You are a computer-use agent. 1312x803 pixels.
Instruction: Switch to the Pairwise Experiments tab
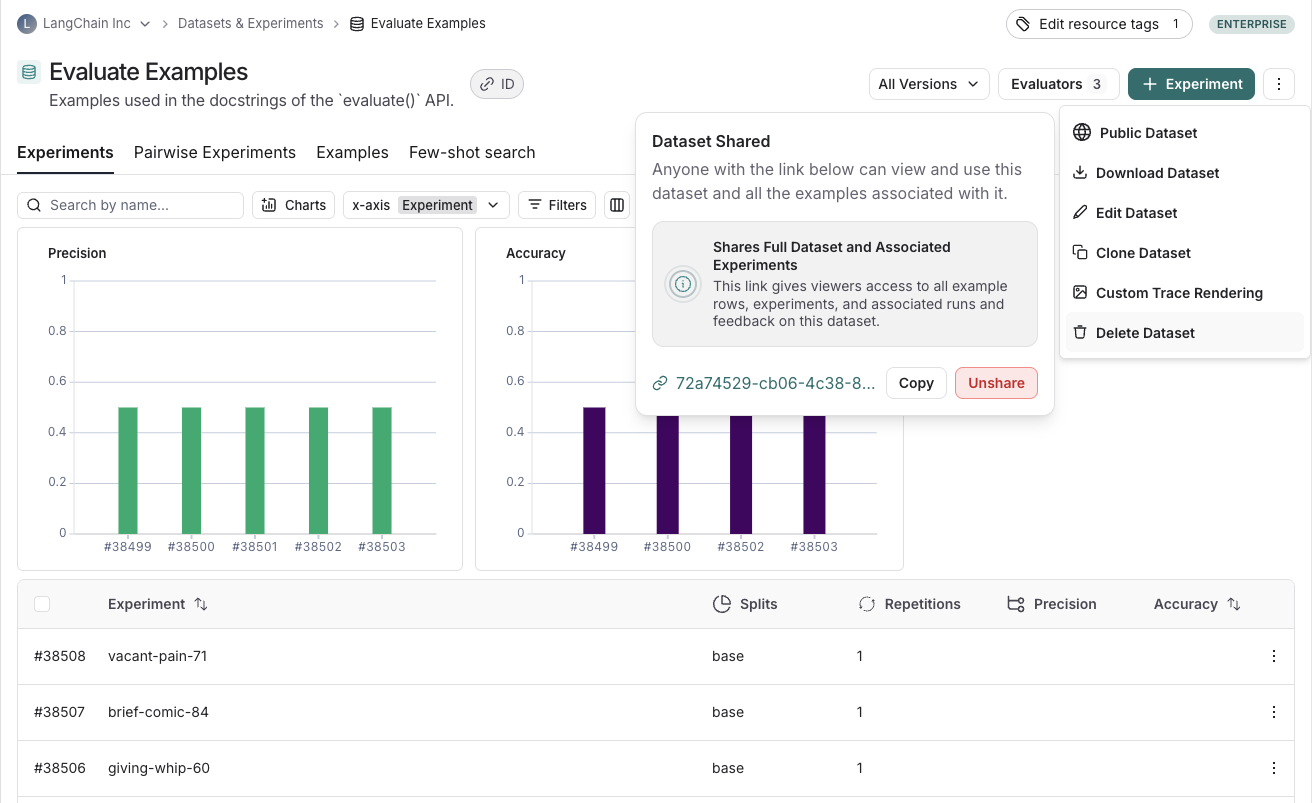coord(214,152)
